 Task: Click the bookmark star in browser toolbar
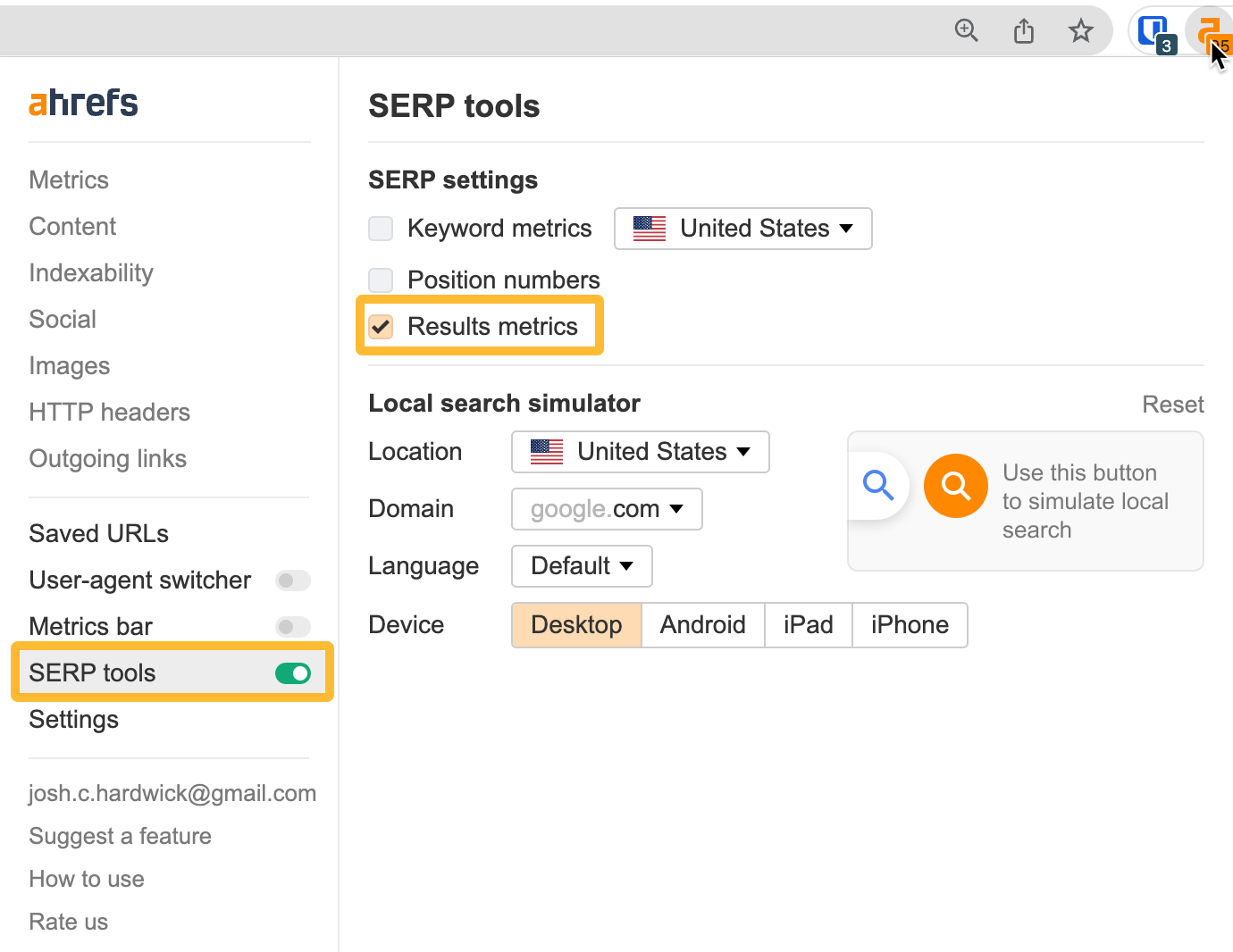click(x=1081, y=30)
